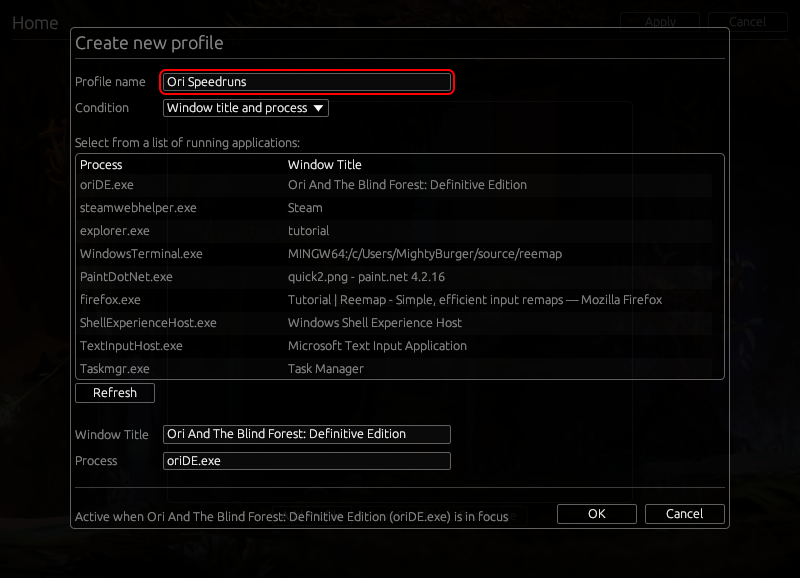Select the ShellExperienceHost.exe entry
Screen dimensions: 800x578
tap(398, 323)
